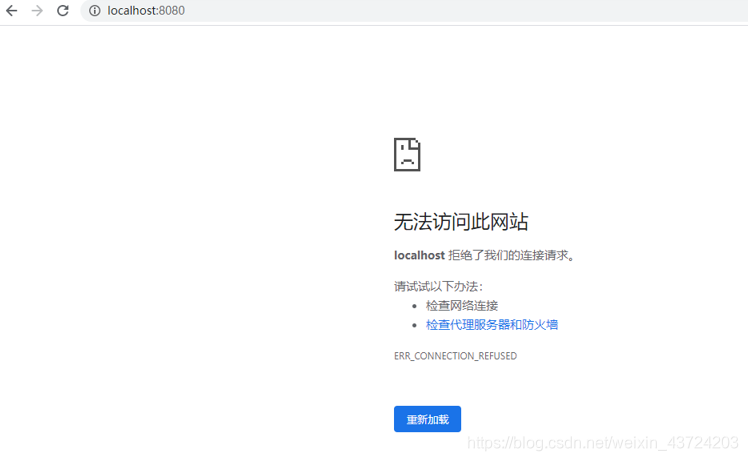Focus the address bar showing localhost:8080
Image resolution: width=748 pixels, height=461 pixels.
pos(414,10)
